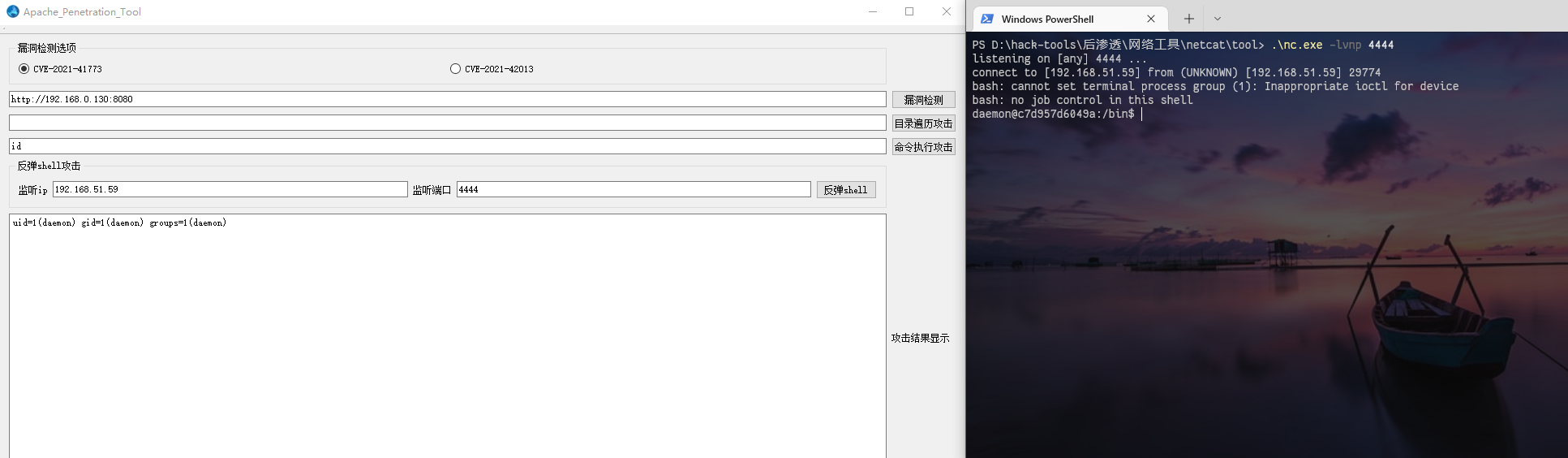
Task: Focus the 监听端口 input field
Action: (x=634, y=189)
